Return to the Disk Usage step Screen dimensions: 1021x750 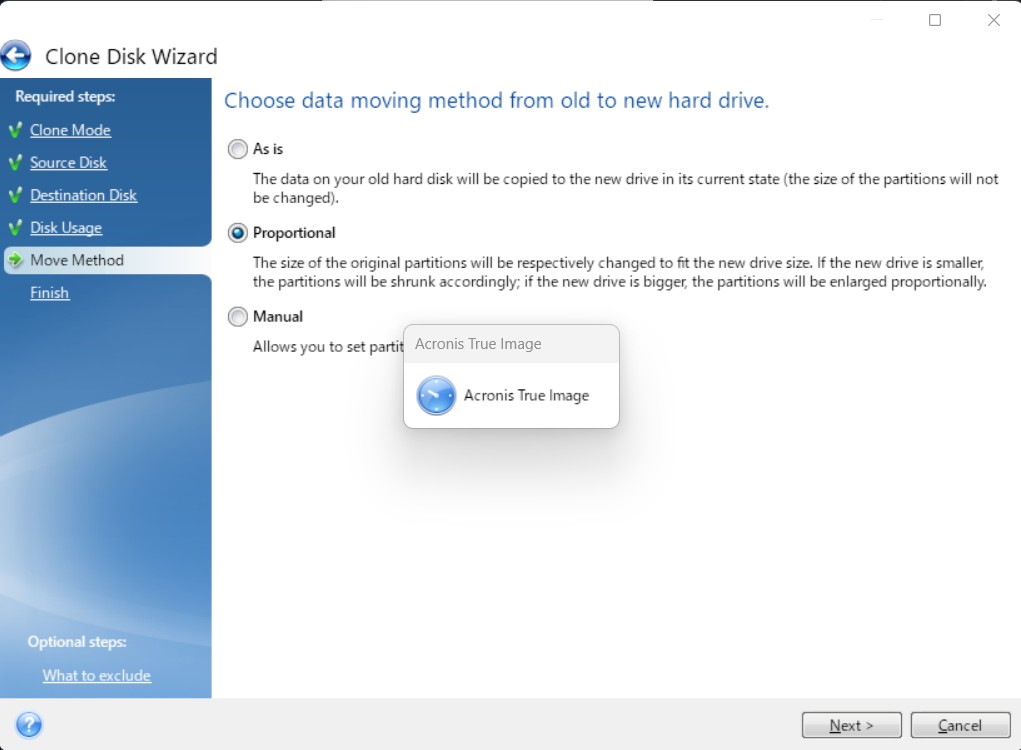click(66, 228)
